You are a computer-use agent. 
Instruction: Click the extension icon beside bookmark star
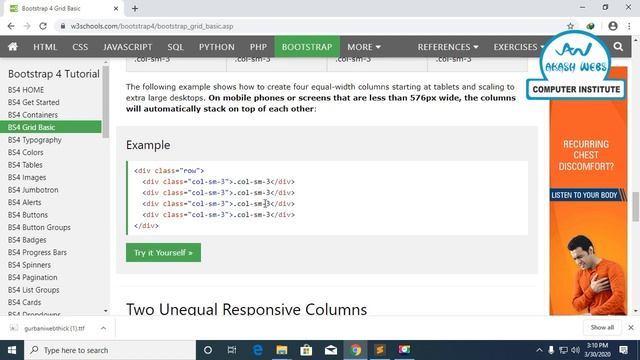pyautogui.click(x=590, y=26)
